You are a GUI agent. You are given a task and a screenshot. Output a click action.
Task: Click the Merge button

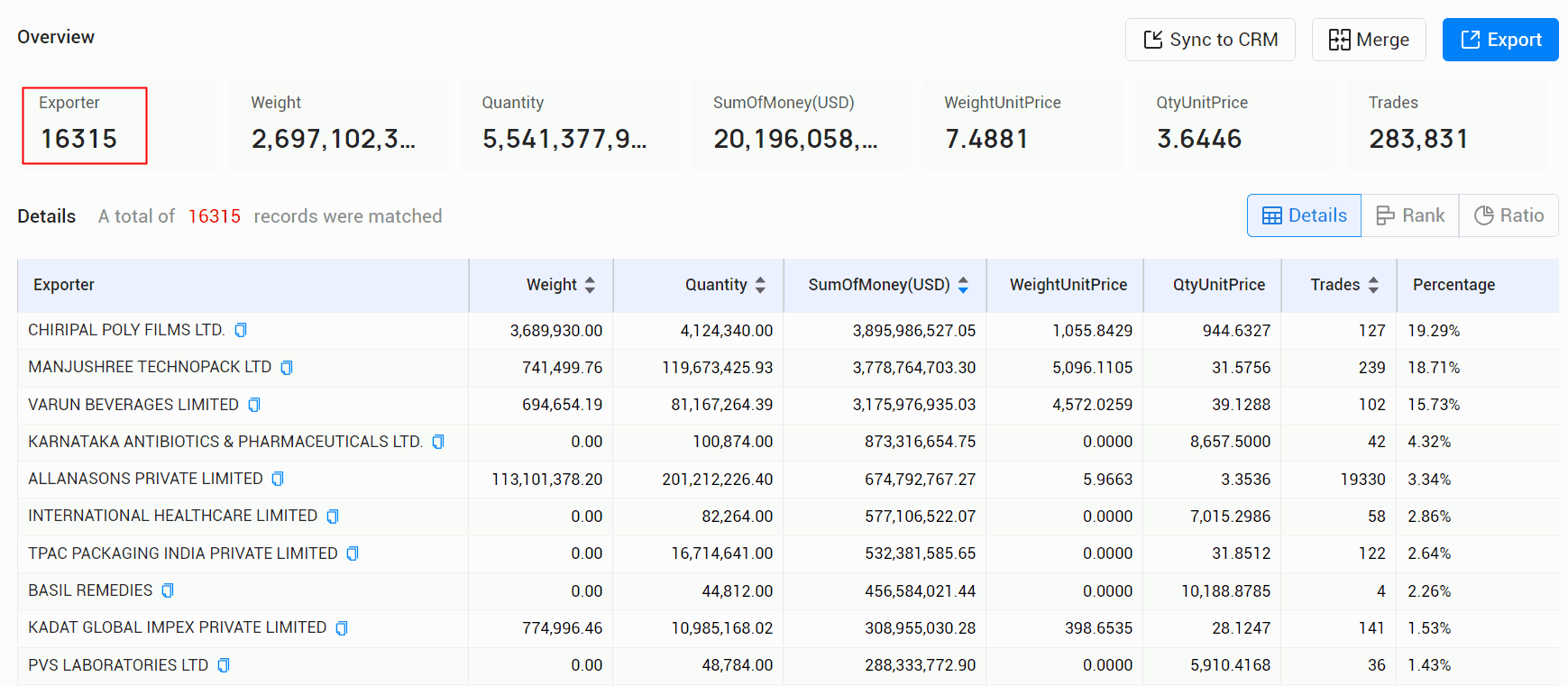(x=1369, y=40)
